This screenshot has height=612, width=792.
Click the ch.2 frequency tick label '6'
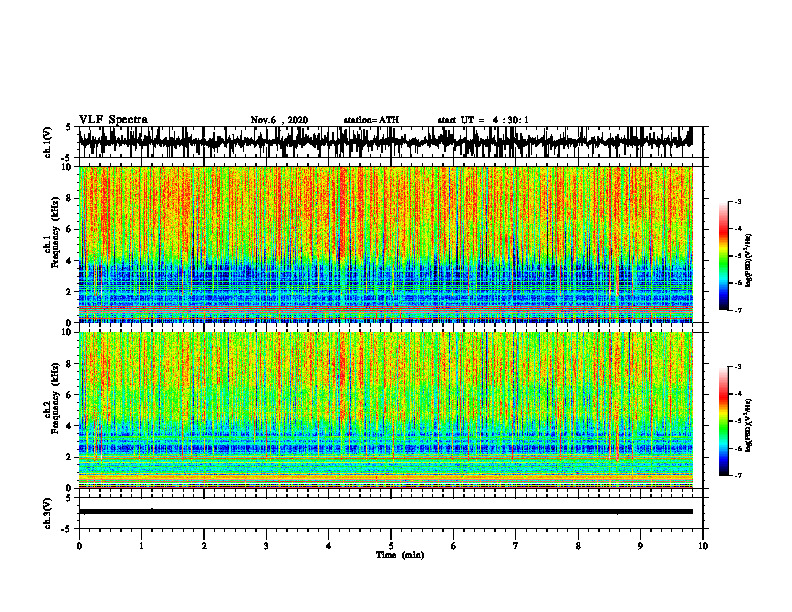[69, 395]
